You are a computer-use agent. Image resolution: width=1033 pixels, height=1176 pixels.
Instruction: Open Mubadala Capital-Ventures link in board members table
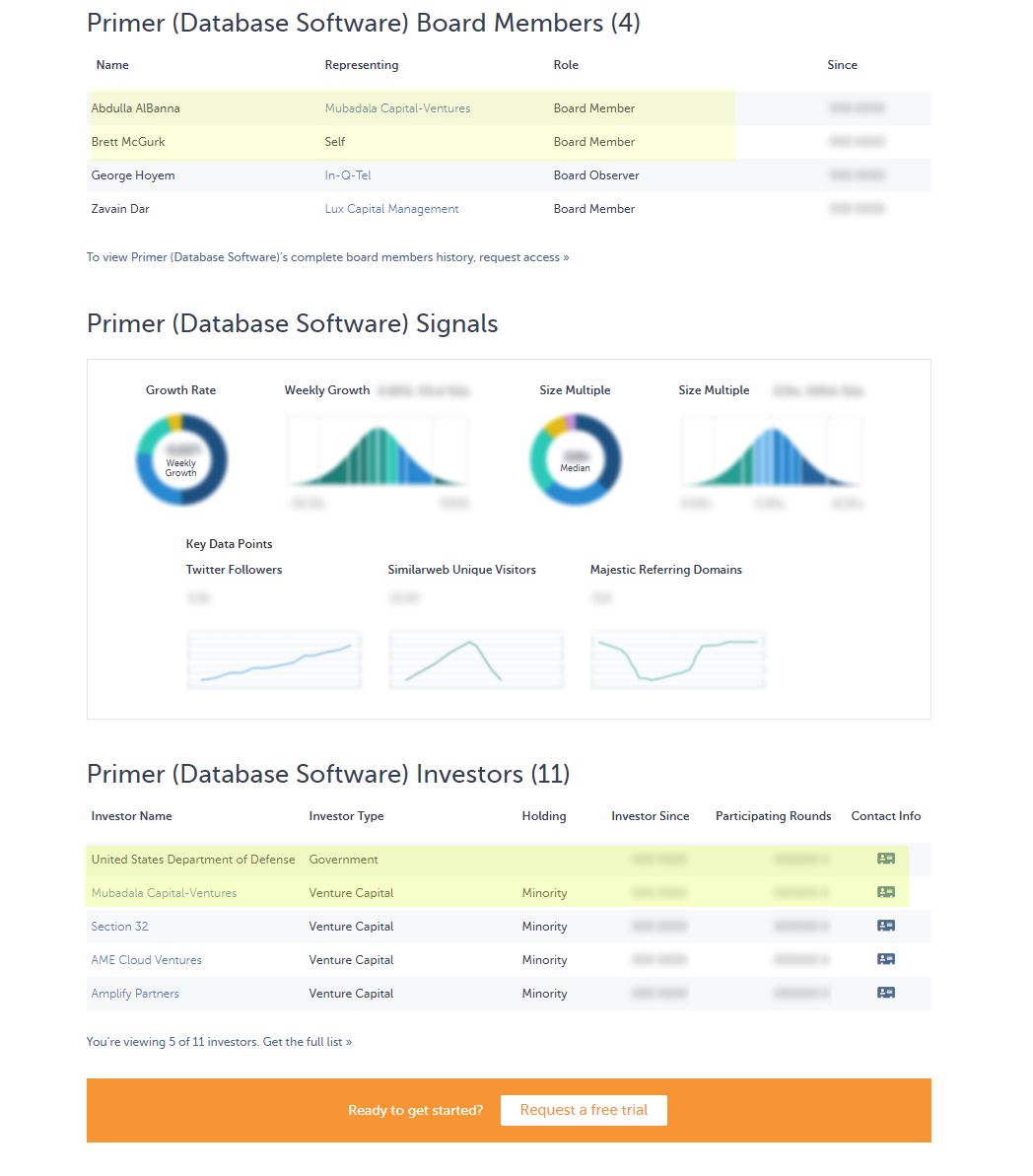[397, 108]
